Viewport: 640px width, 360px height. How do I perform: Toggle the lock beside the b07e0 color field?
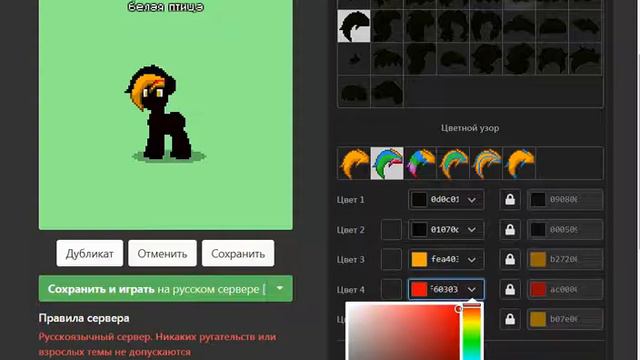click(510, 319)
